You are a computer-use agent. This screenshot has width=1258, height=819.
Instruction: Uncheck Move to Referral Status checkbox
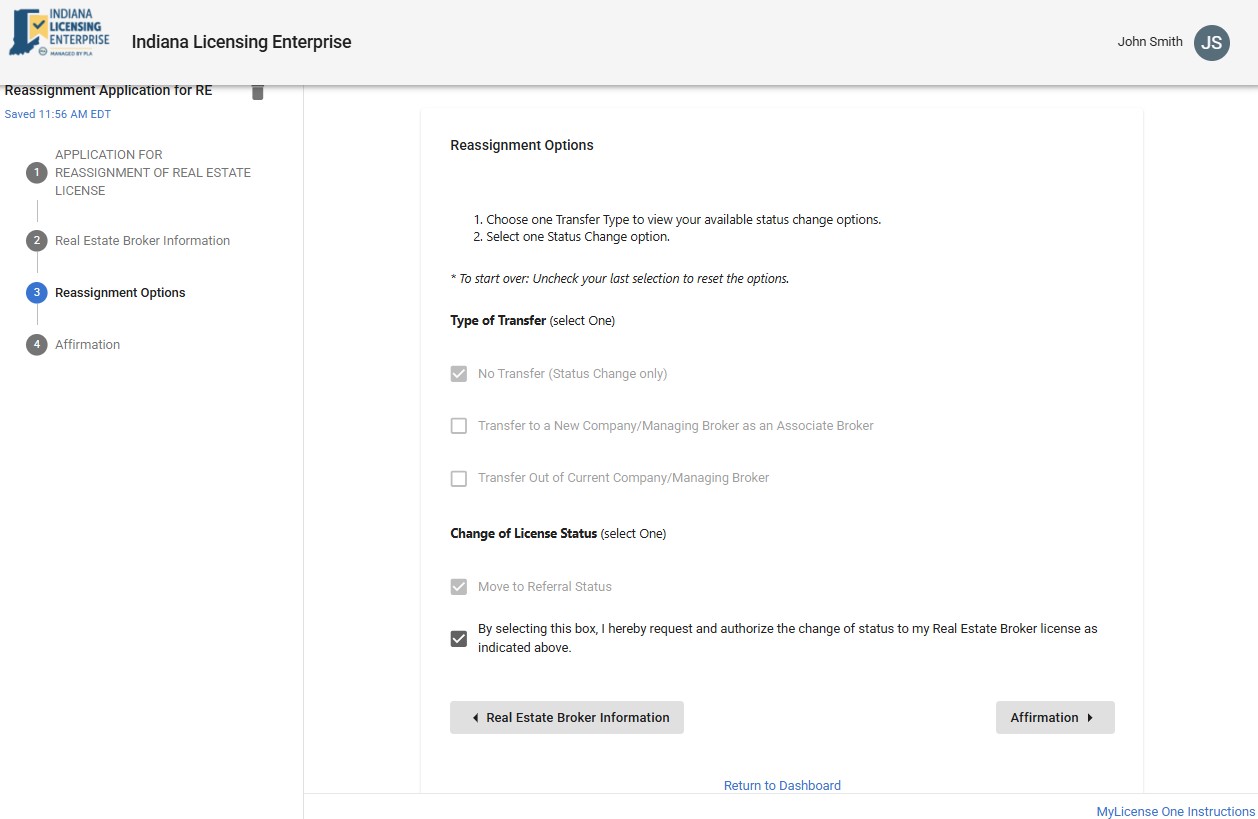459,587
